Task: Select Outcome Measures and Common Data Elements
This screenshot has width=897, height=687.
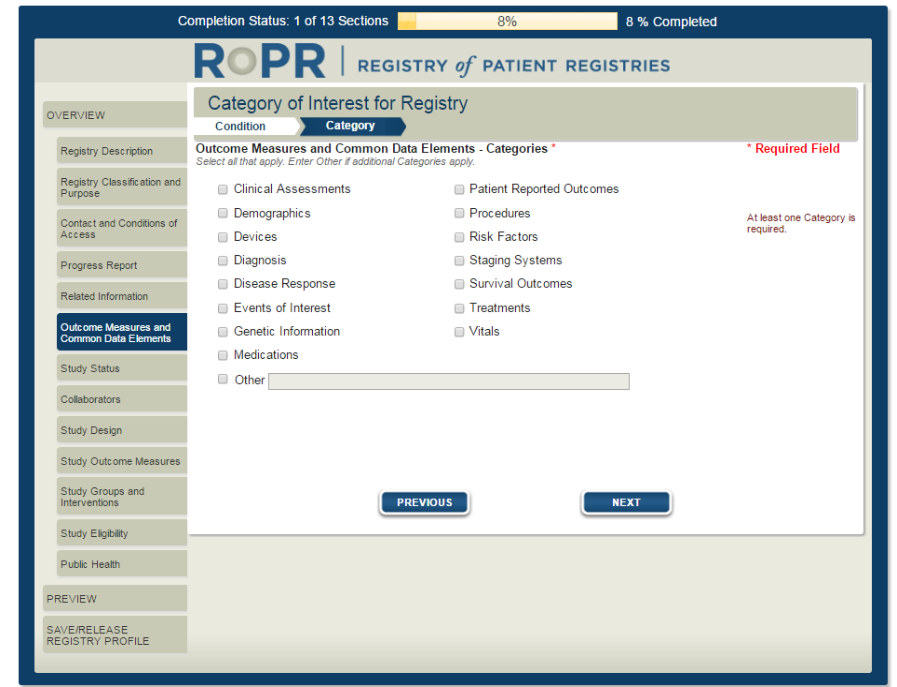Action: [122, 332]
